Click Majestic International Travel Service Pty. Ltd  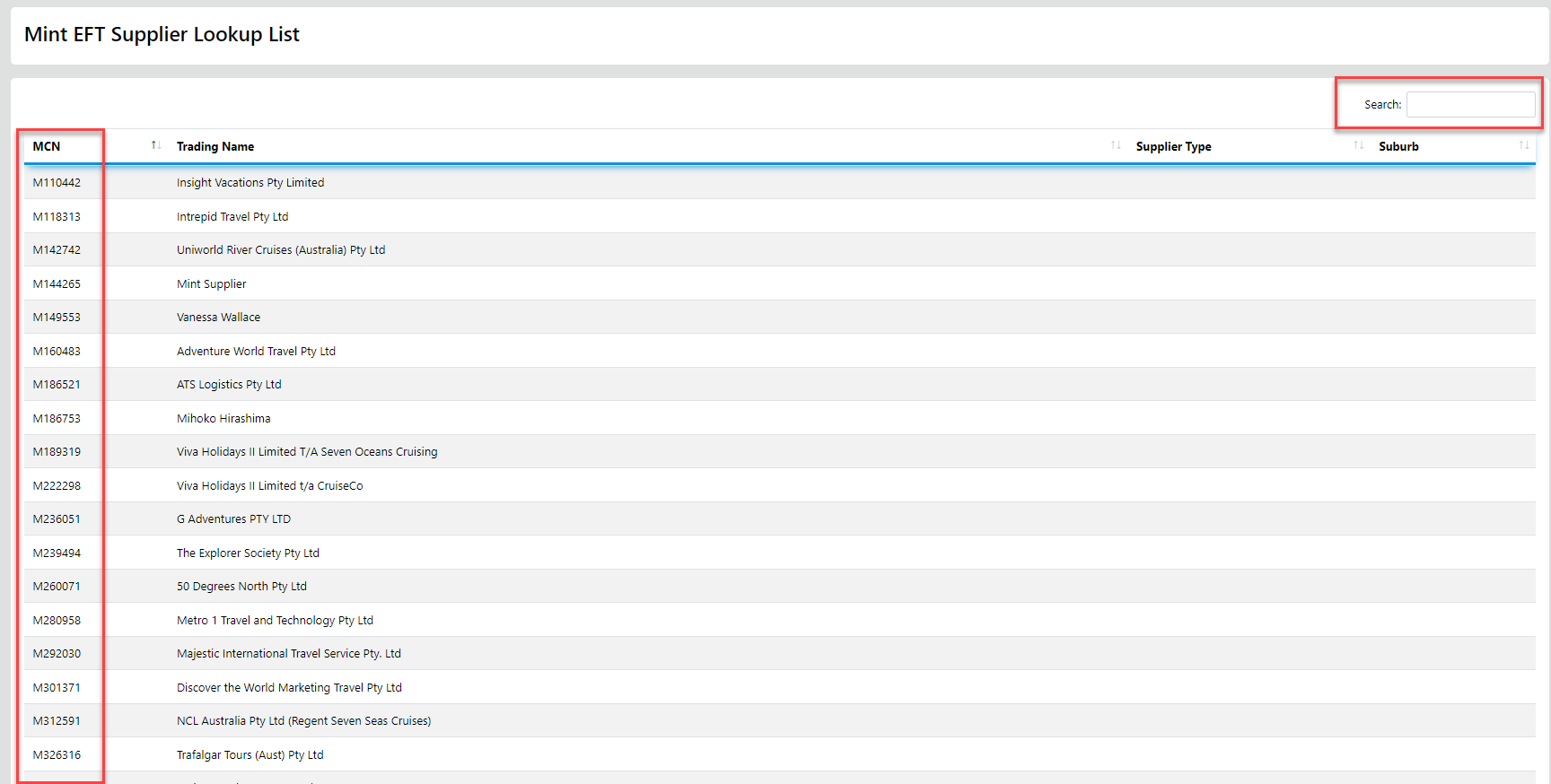pos(289,654)
